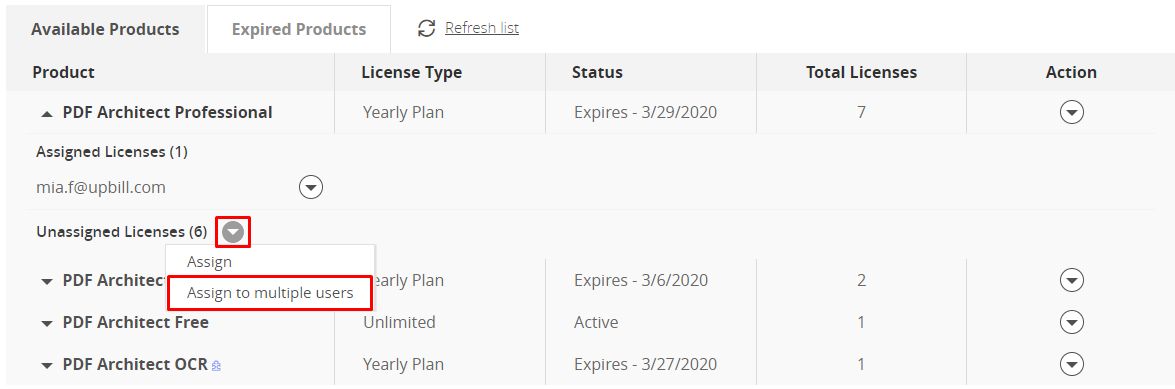Choose Assign to multiple users option
The width and height of the screenshot is (1175, 389).
click(270, 293)
